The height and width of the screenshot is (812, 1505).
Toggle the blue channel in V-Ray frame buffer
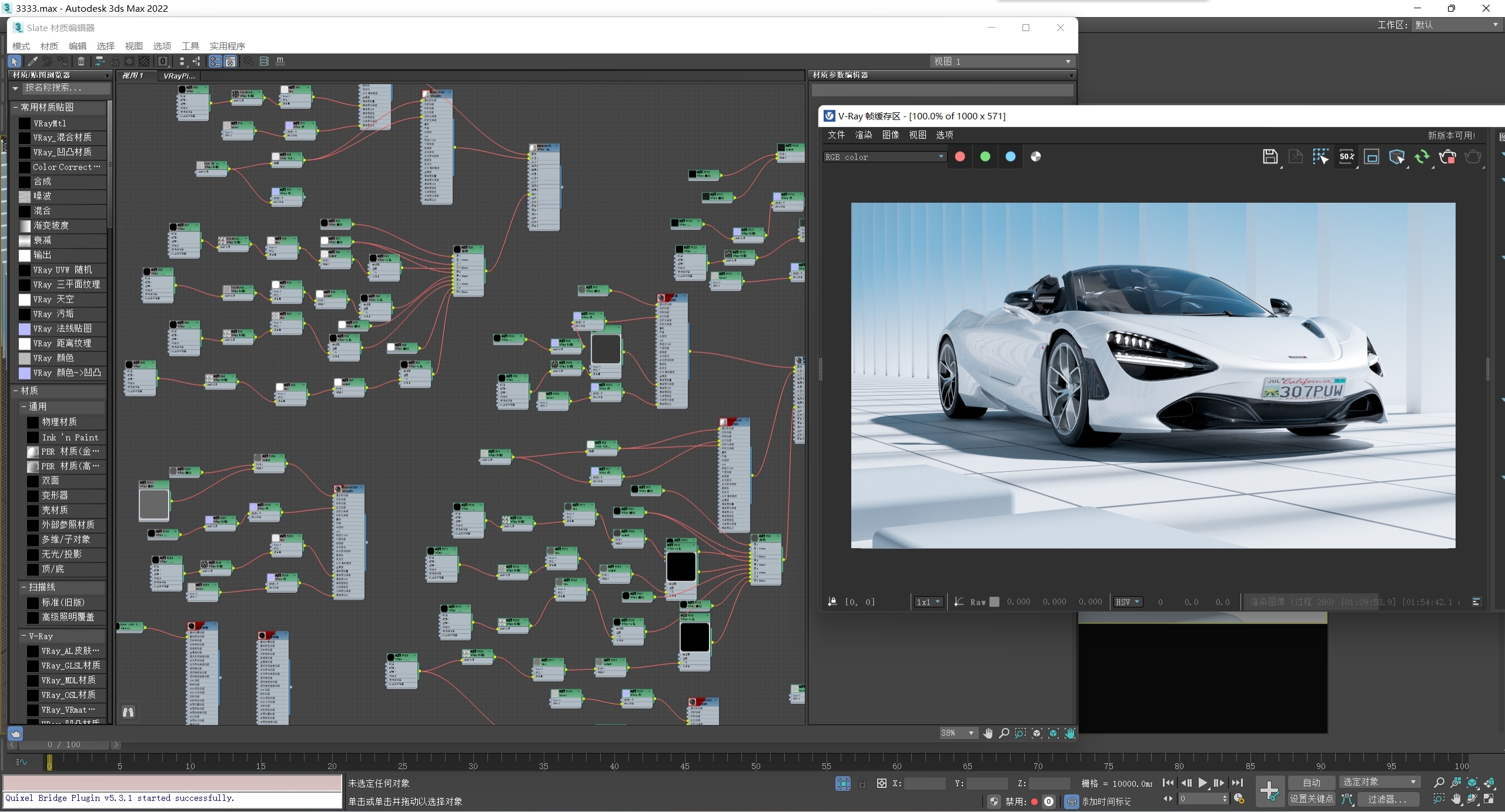[x=1011, y=156]
